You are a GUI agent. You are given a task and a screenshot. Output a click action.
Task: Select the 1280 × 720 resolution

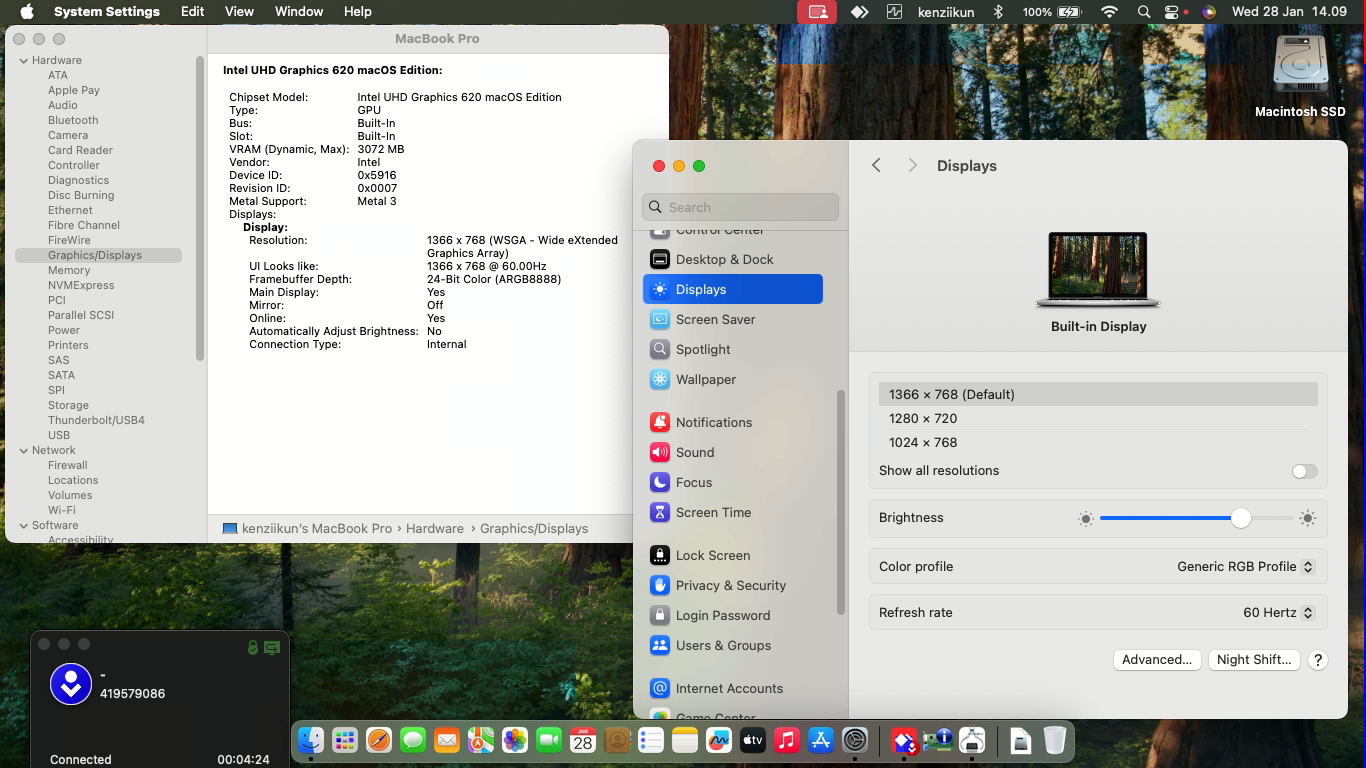click(x=1098, y=419)
